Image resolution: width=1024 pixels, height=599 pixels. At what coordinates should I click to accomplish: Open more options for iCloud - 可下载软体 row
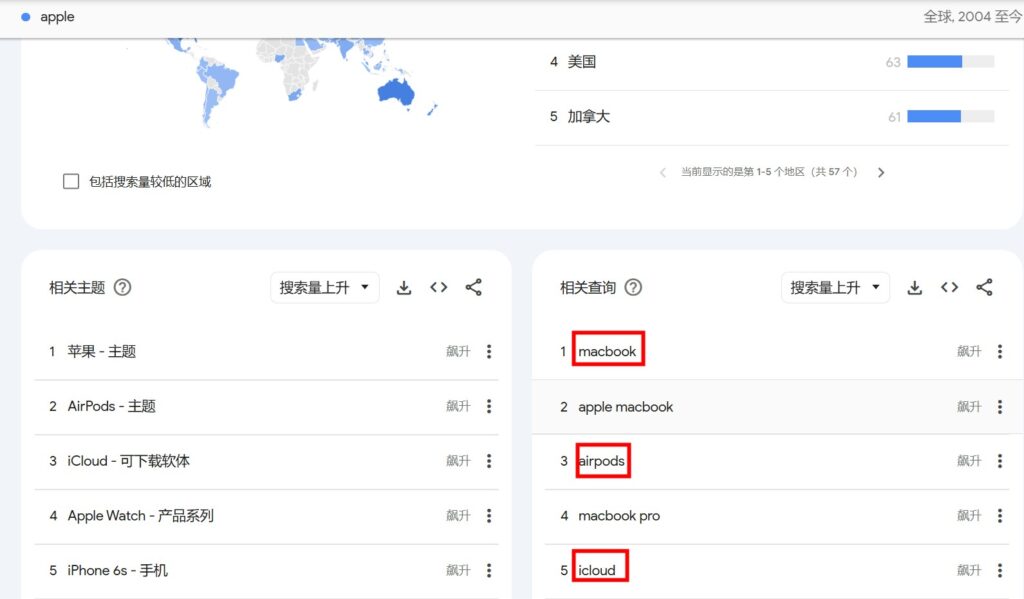[489, 461]
